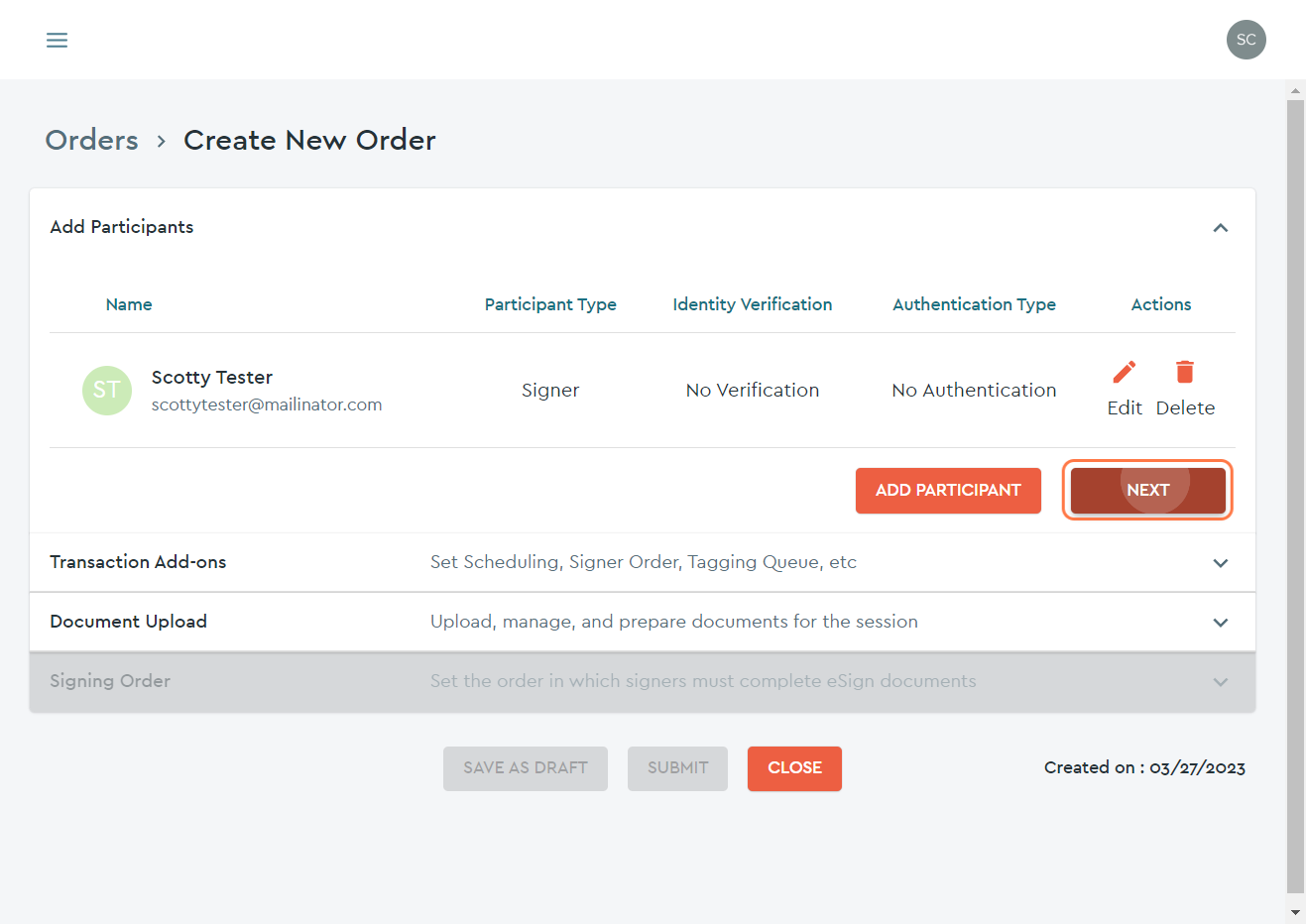The height and width of the screenshot is (924, 1306).
Task: Click the No Authentication cell
Action: (974, 390)
